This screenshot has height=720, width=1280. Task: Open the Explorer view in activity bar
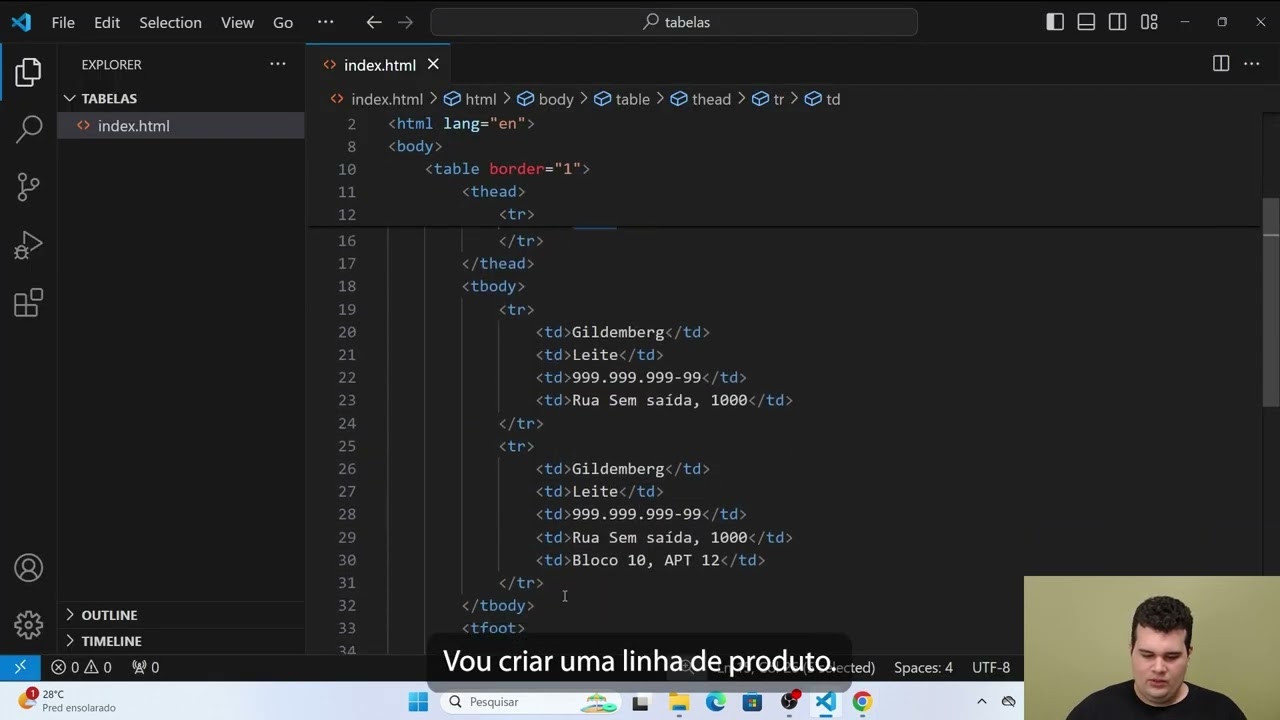[28, 72]
